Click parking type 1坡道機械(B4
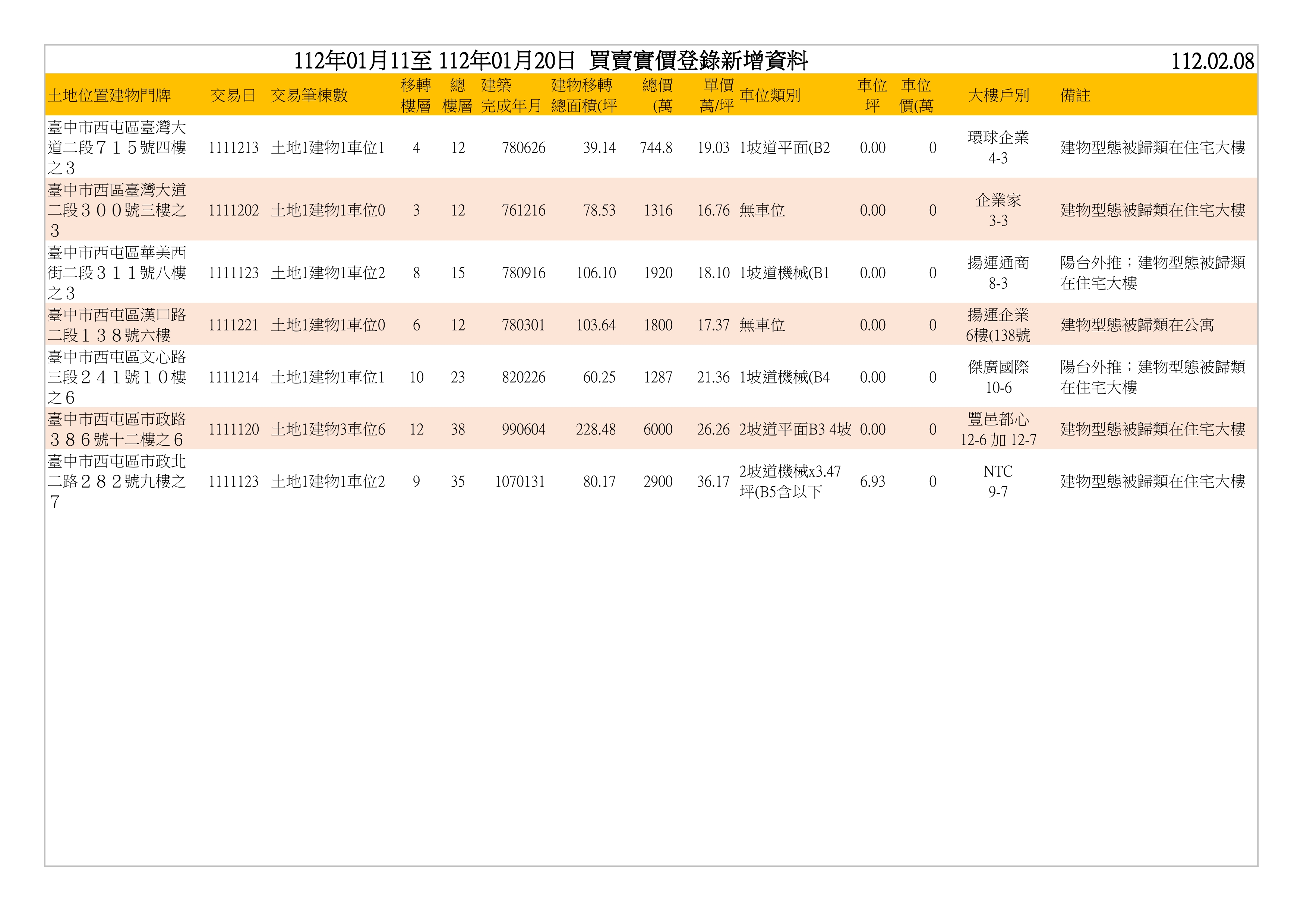Screen dimensions: 1307x924 [x=784, y=377]
